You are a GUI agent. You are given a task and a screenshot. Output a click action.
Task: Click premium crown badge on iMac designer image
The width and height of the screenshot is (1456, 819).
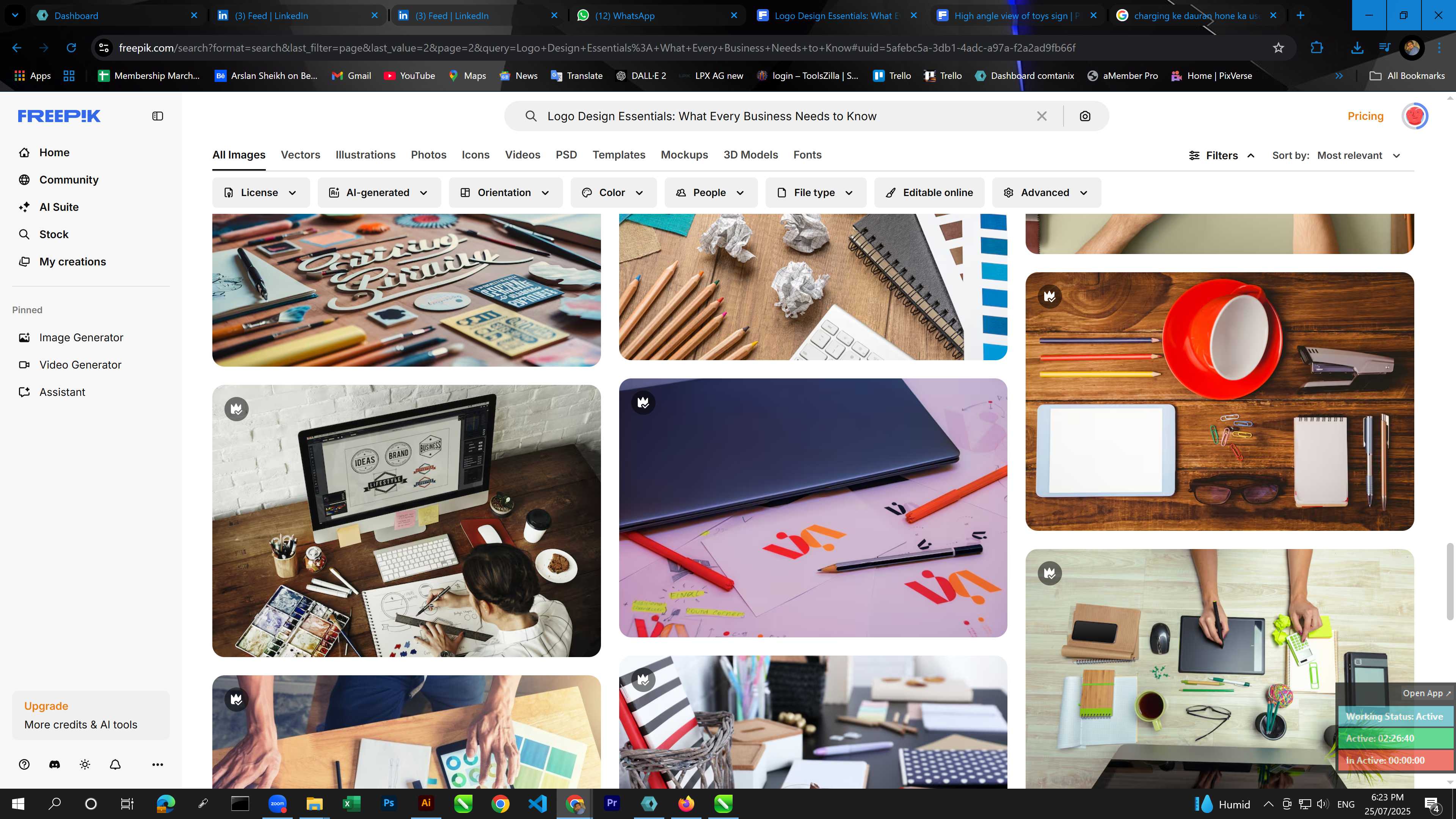click(236, 409)
